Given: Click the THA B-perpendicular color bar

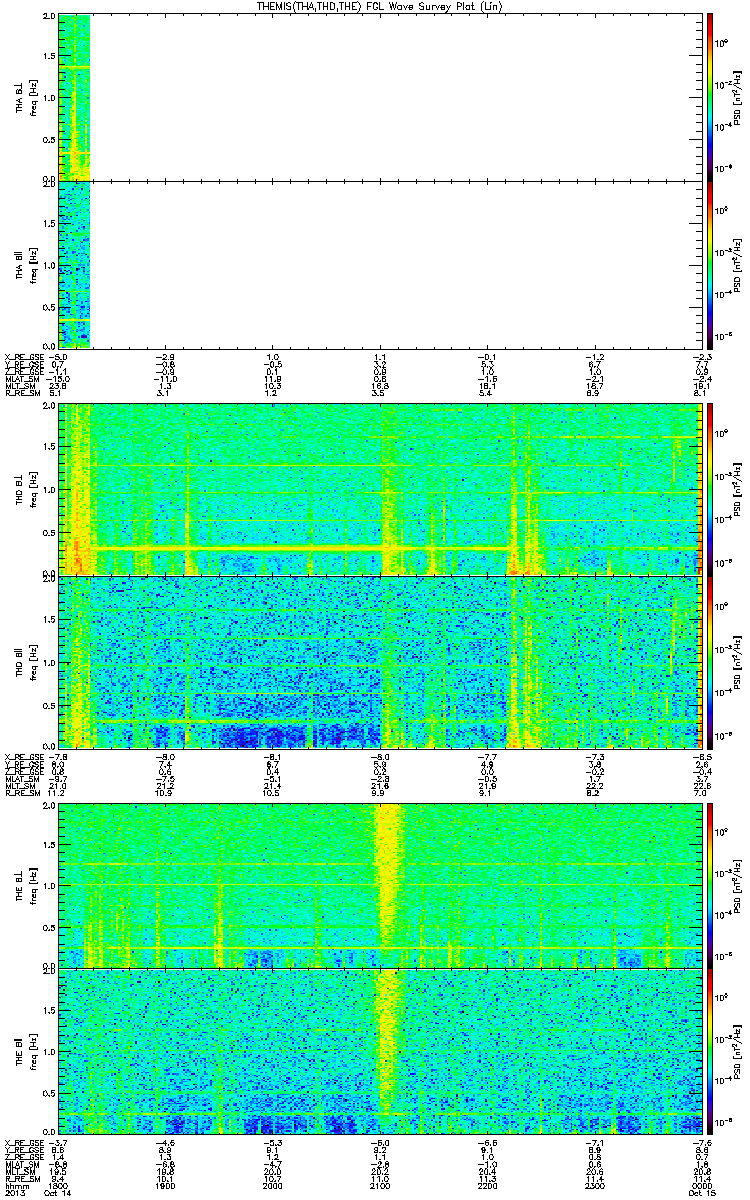Looking at the screenshot, I should 709,96.
